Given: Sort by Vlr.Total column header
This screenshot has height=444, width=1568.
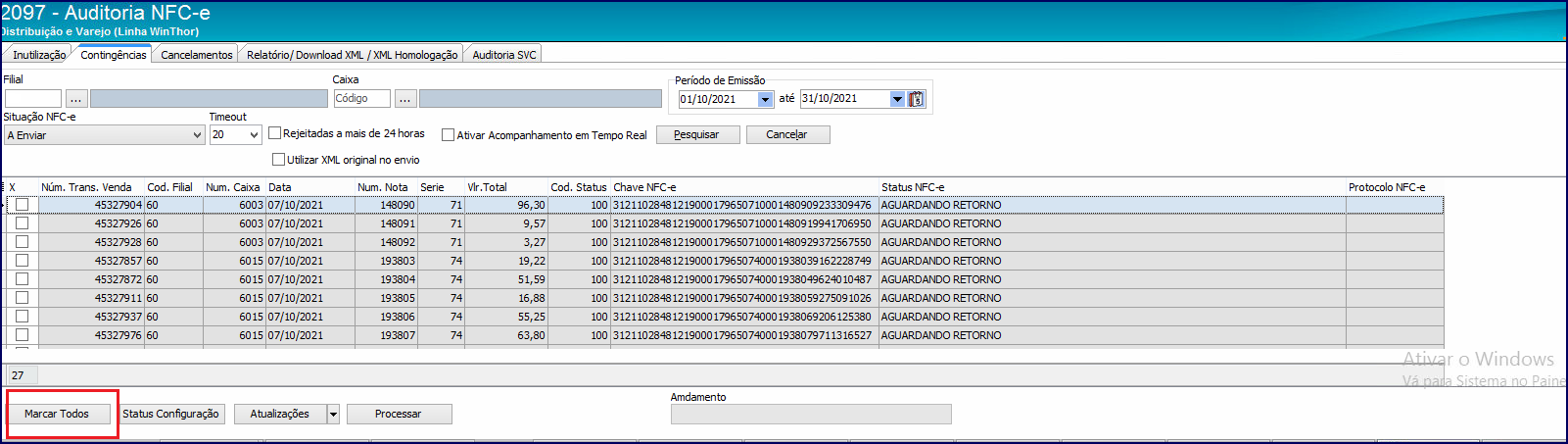Looking at the screenshot, I should (506, 187).
